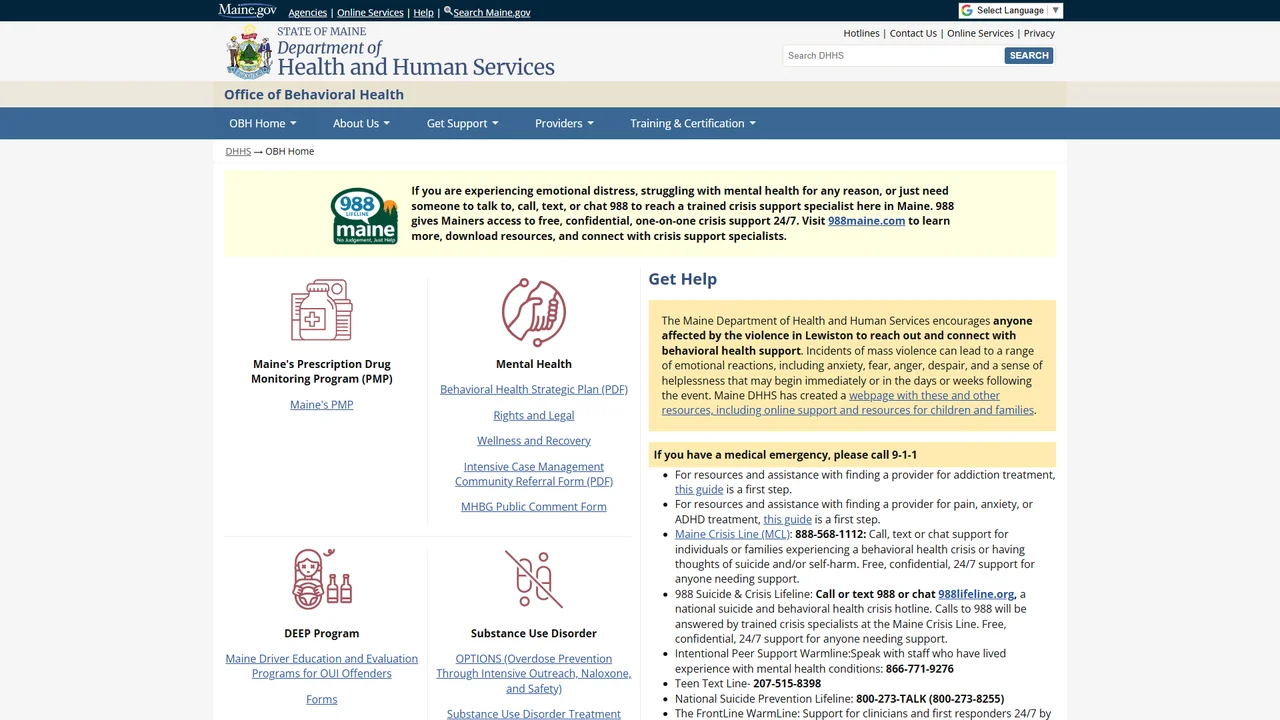Open Intensive Case Management Referral Form
1280x720 pixels.
[534, 474]
